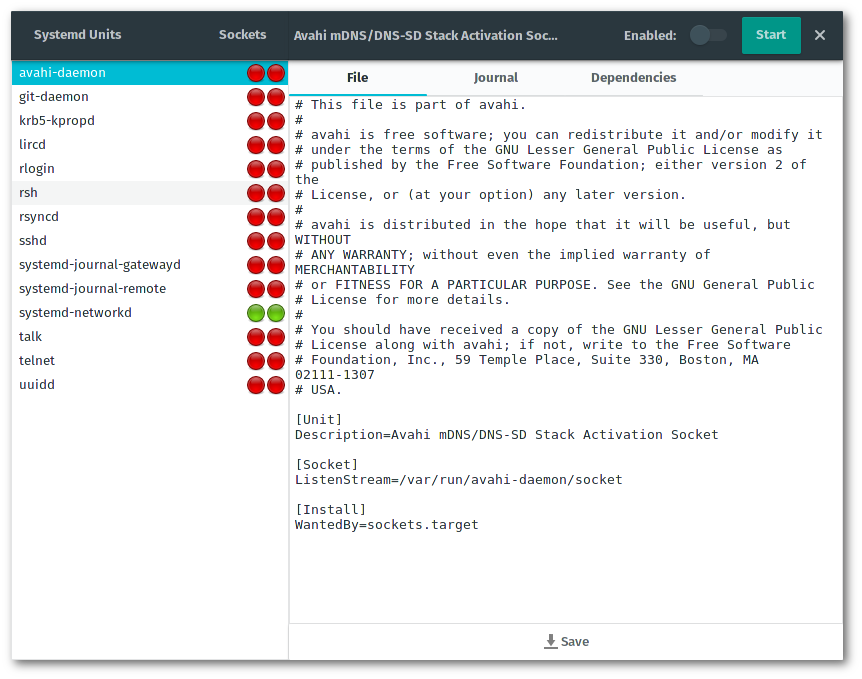Click the first red status dot for avahi-daemon
The width and height of the screenshot is (862, 679).
pos(256,73)
